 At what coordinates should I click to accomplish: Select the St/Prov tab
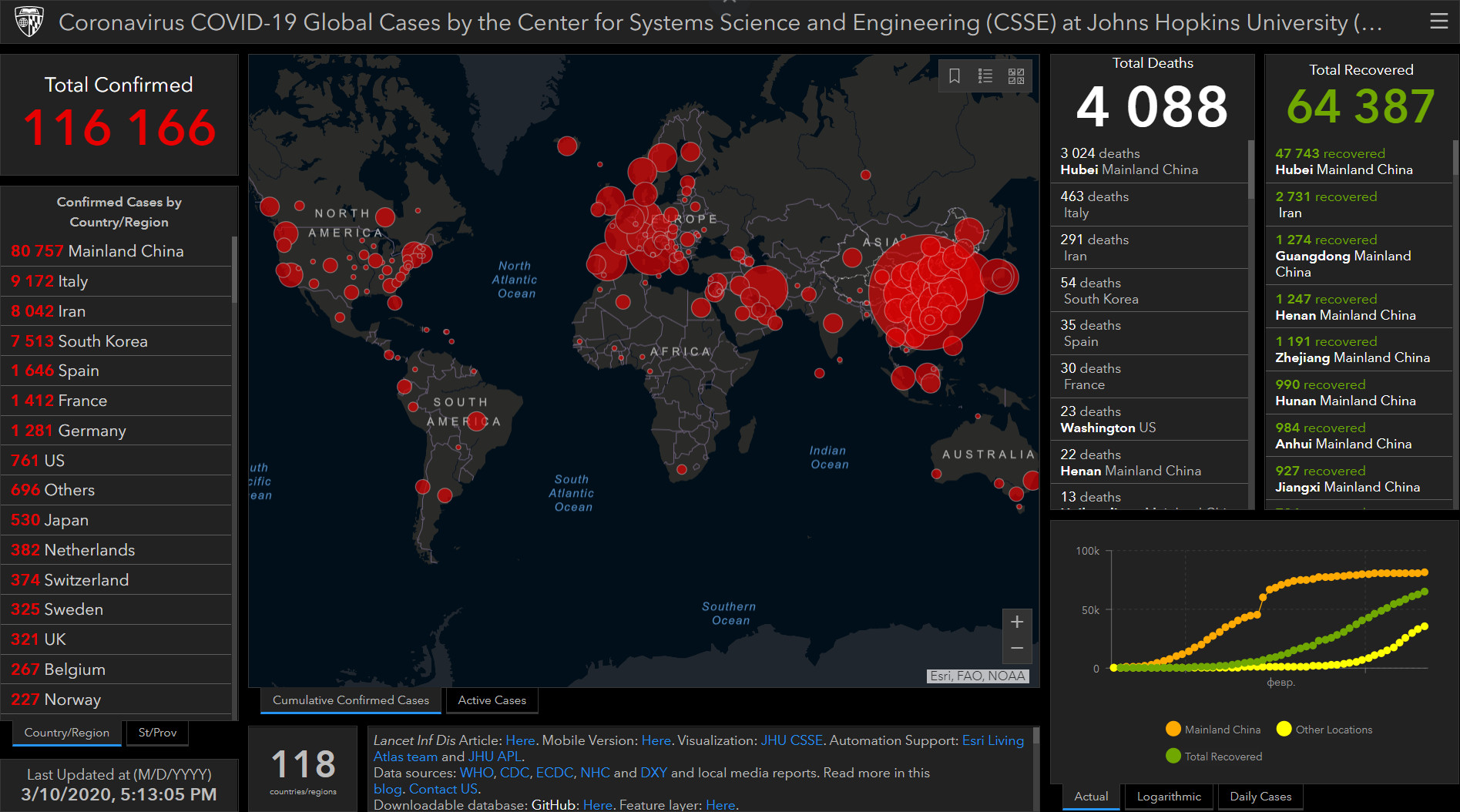coord(157,733)
